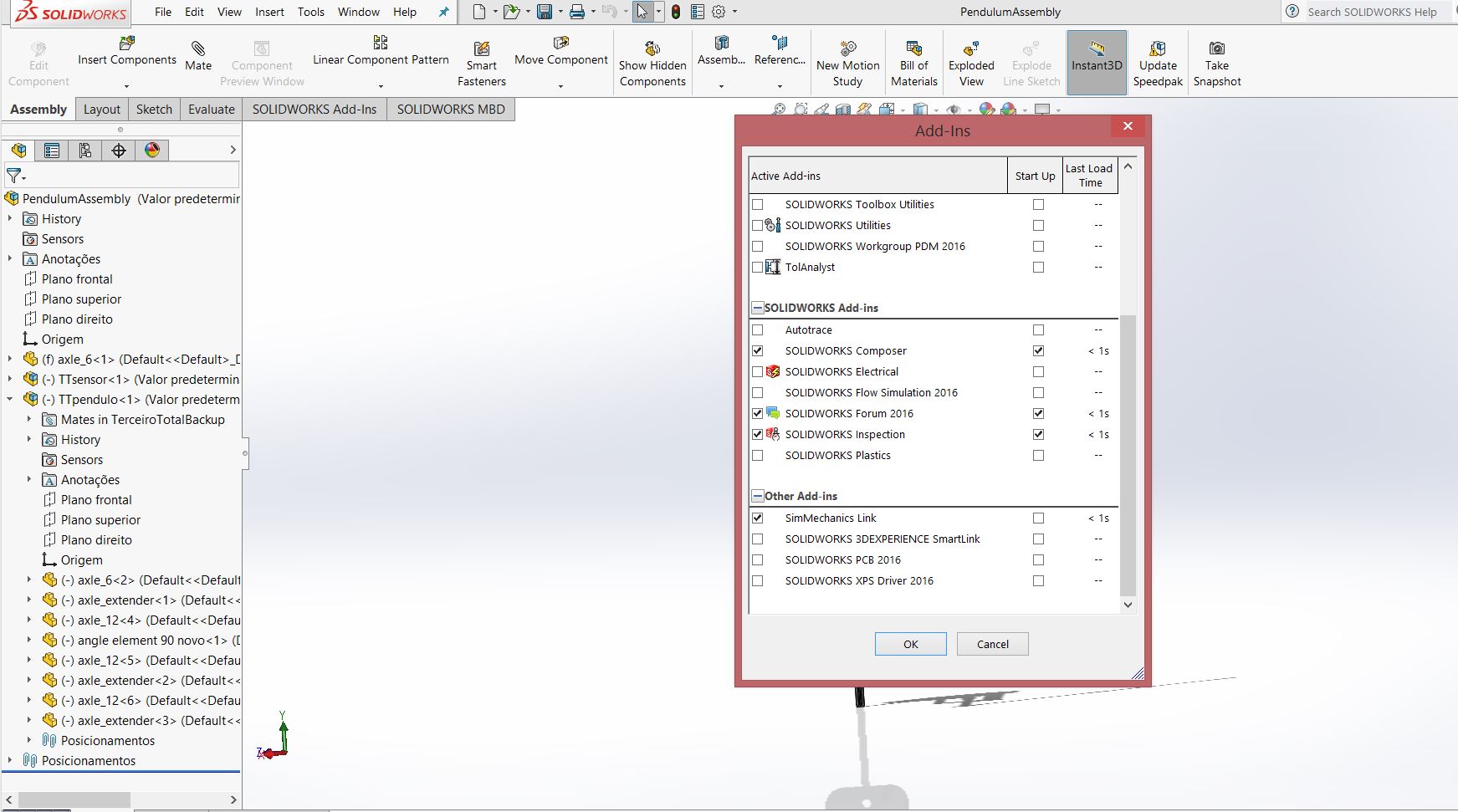Open the SOLIDWORKS MBD tab

coord(451,110)
